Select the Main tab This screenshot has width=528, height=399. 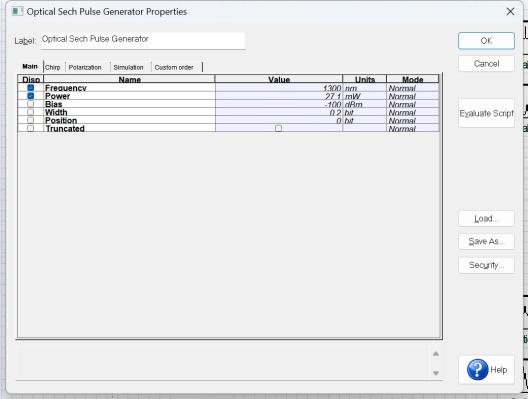[30, 66]
